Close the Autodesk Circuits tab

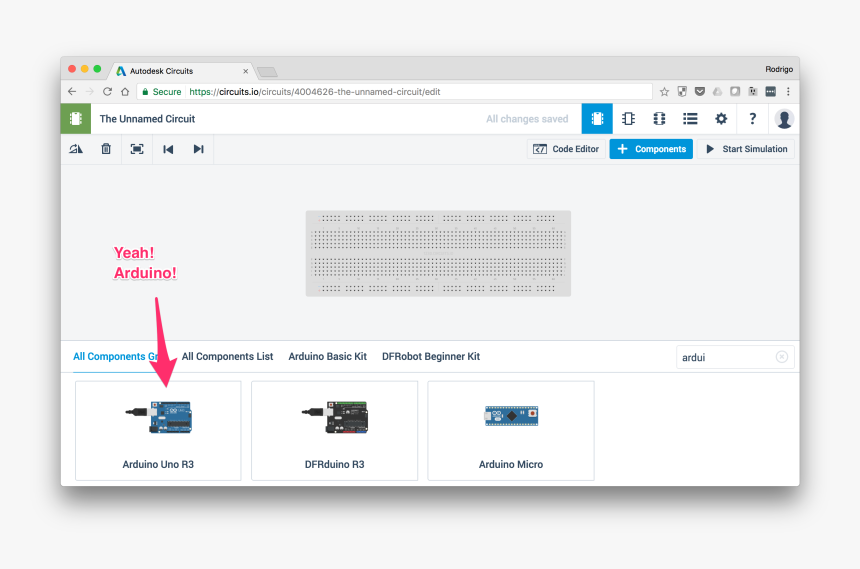point(245,71)
